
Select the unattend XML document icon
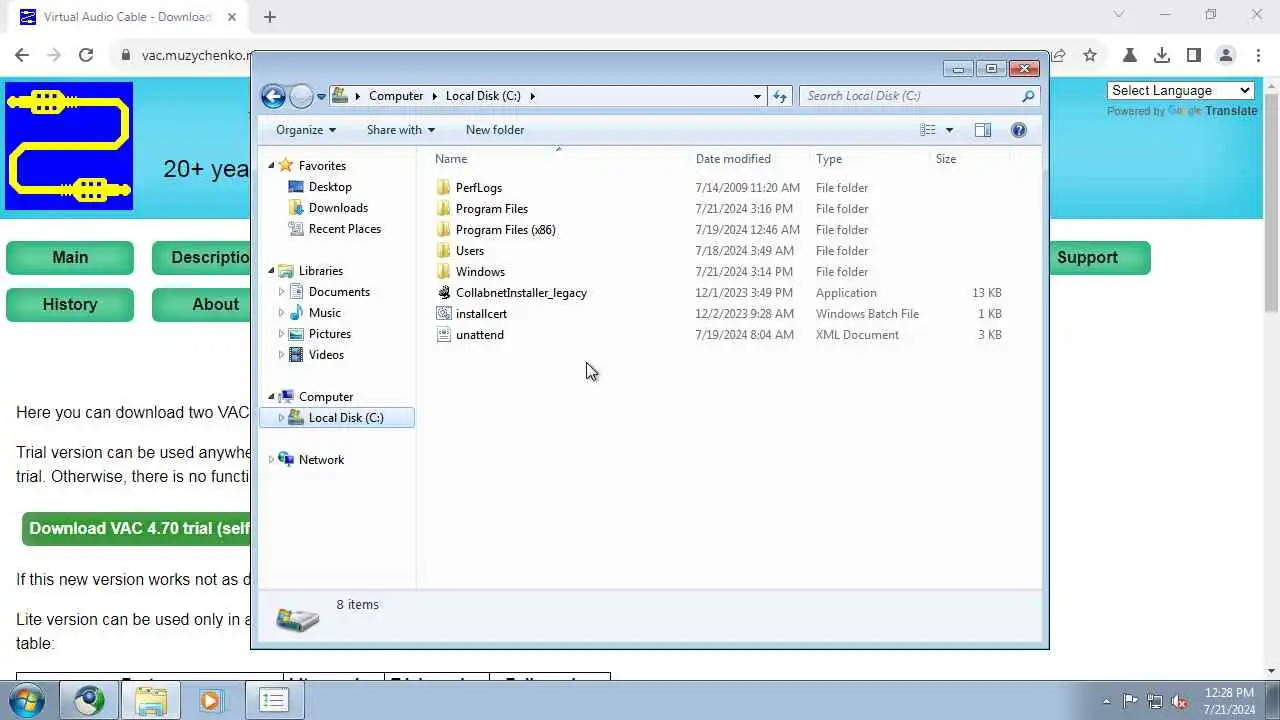click(444, 335)
